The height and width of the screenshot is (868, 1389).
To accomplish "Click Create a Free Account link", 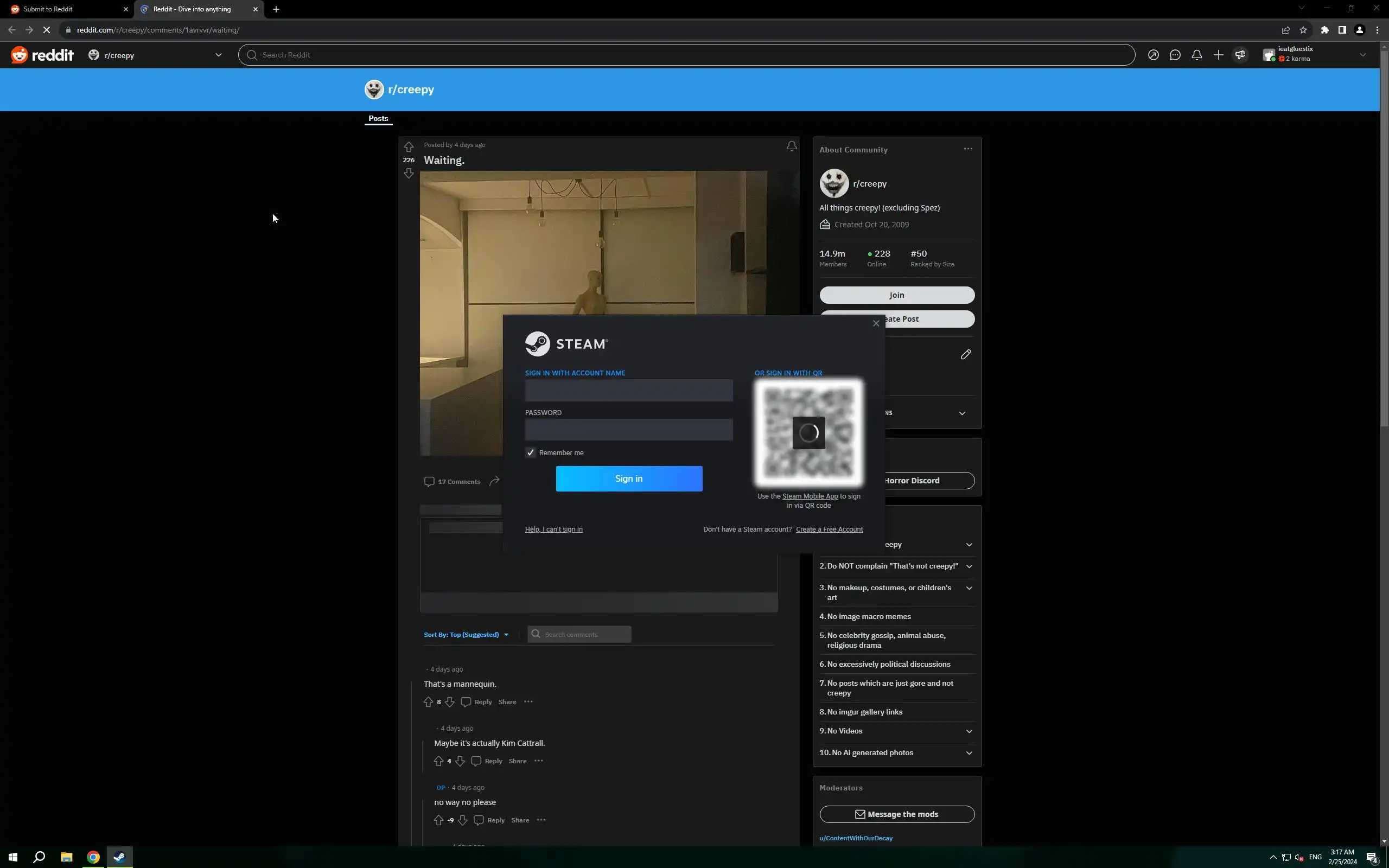I will [829, 529].
